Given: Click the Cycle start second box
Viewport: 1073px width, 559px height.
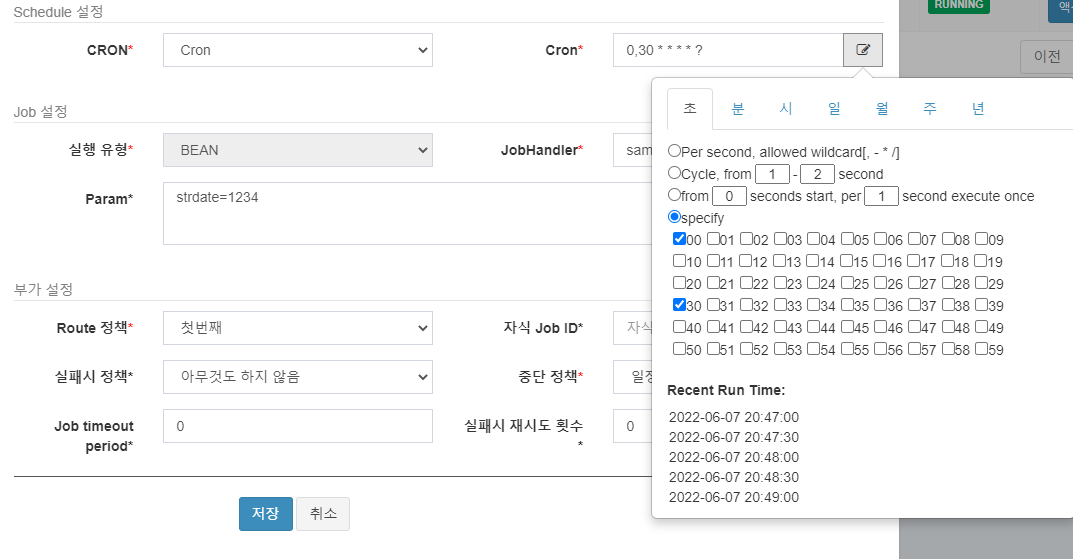Looking at the screenshot, I should (772, 174).
